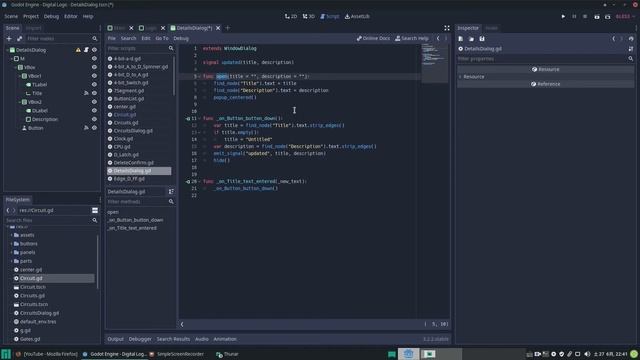This screenshot has width=640, height=360.
Task: Fold the _on_Button_button_down function at line 11
Action: [199, 118]
